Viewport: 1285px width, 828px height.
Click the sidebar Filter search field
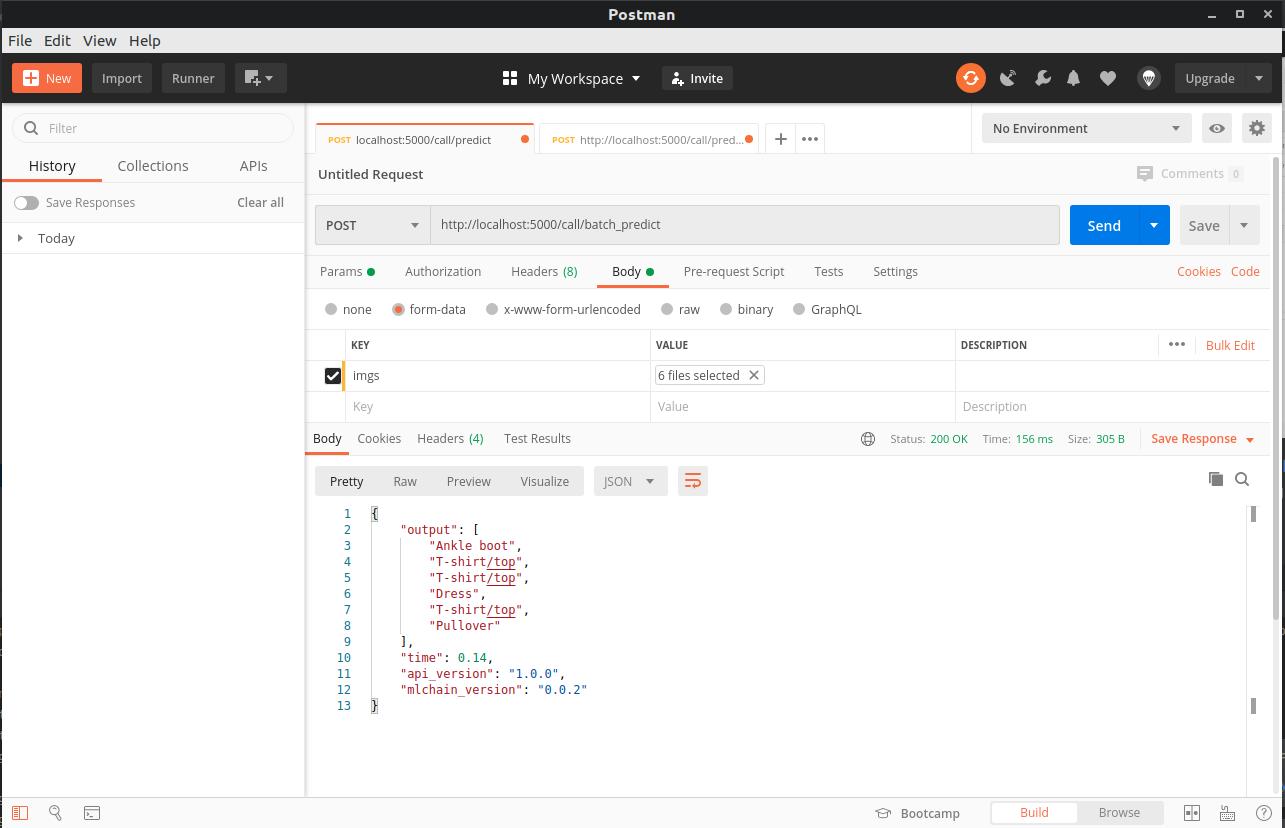[x=153, y=128]
